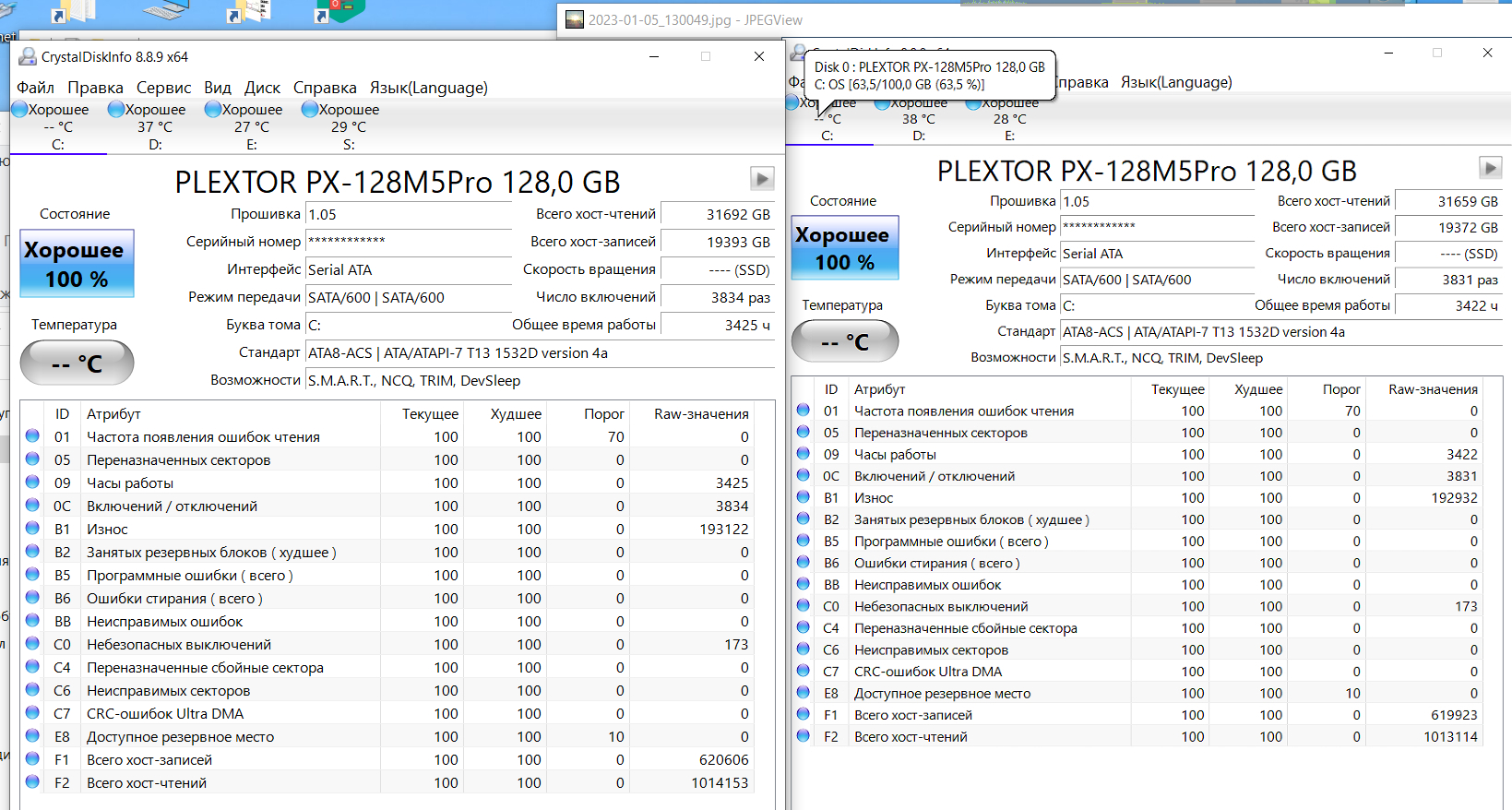Click the Serial ATA interface field in right window
Image resolution: width=1512 pixels, height=810 pixels.
pos(1158,254)
